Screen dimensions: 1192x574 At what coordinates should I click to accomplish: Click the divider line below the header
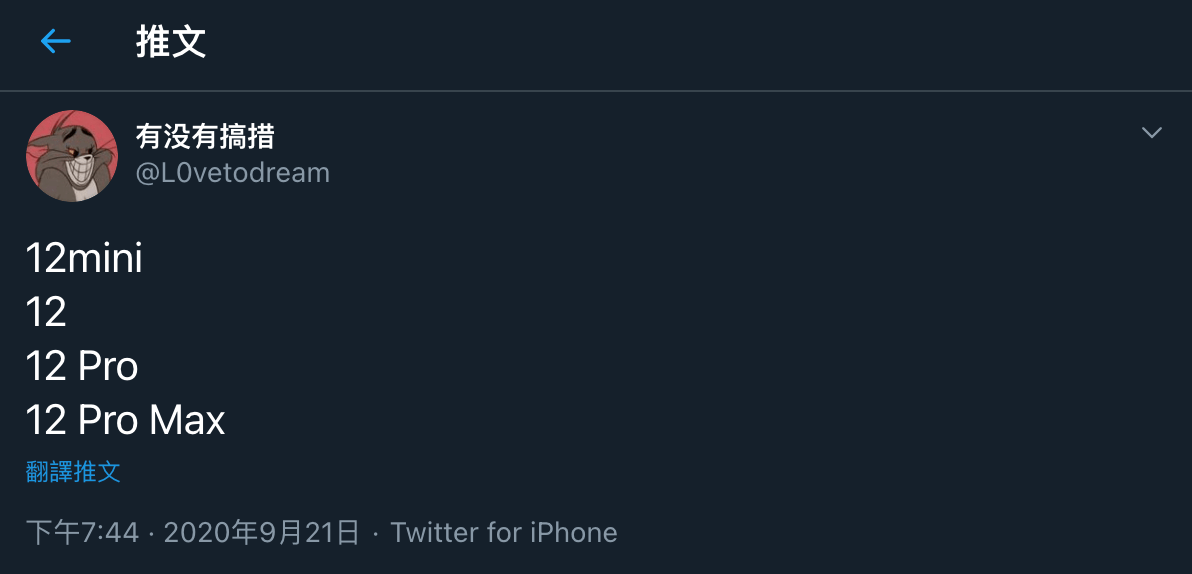point(596,91)
